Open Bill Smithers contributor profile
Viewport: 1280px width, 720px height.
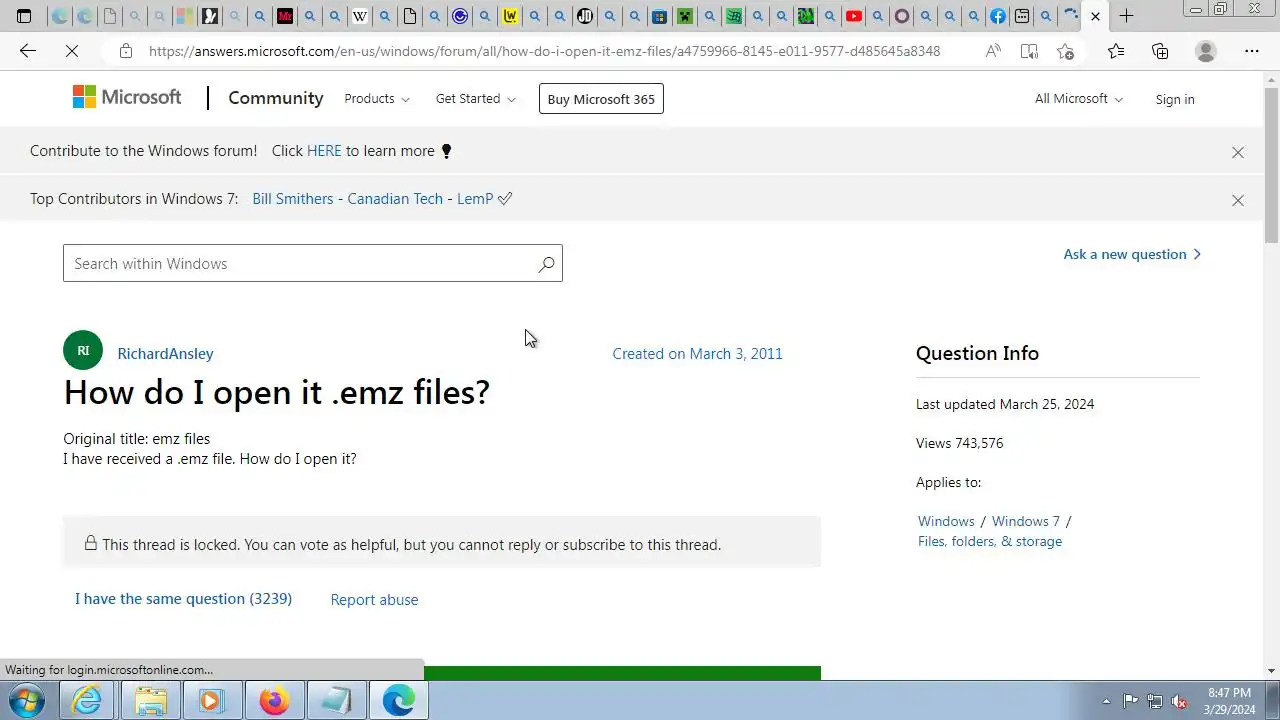coord(293,199)
